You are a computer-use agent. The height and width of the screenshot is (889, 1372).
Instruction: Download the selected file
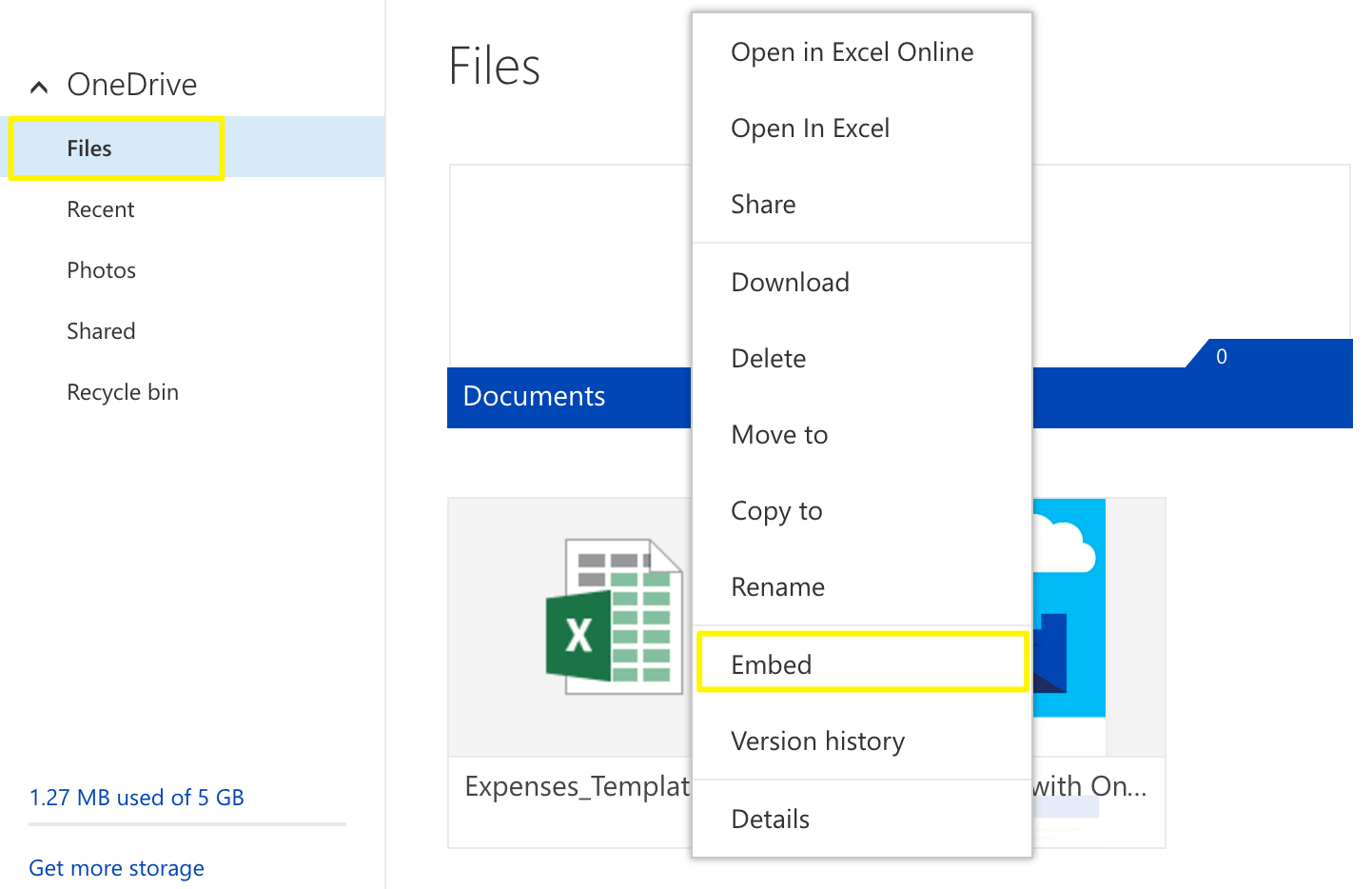[x=790, y=282]
